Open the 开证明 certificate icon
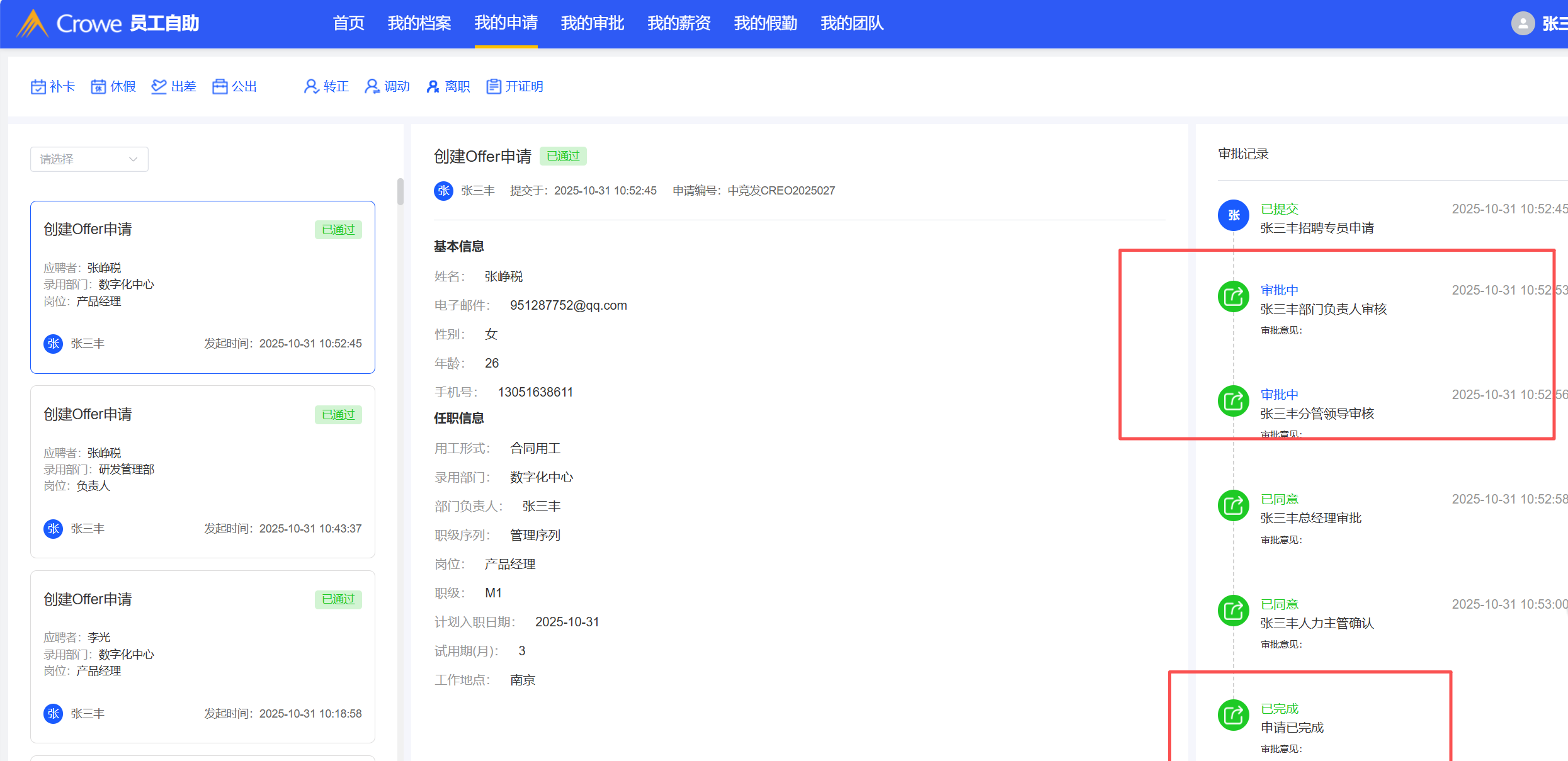The image size is (1568, 761). coord(494,87)
